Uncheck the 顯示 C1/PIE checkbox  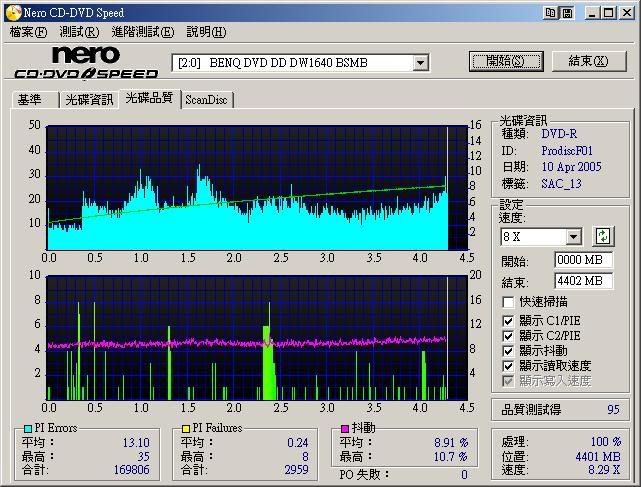point(508,321)
